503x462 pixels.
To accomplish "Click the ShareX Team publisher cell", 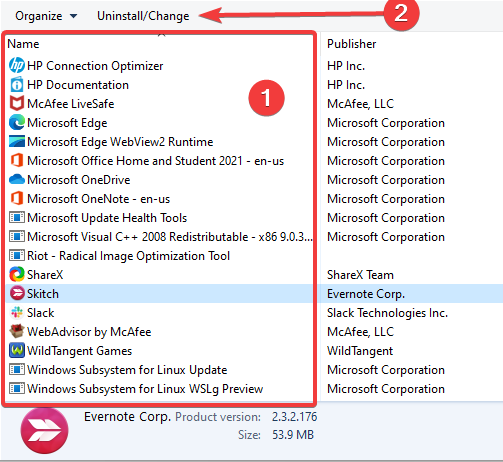I will 360,275.
